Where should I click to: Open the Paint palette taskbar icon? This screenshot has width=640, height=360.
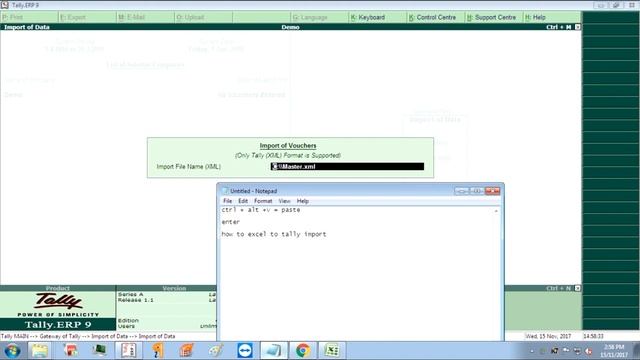[216, 351]
